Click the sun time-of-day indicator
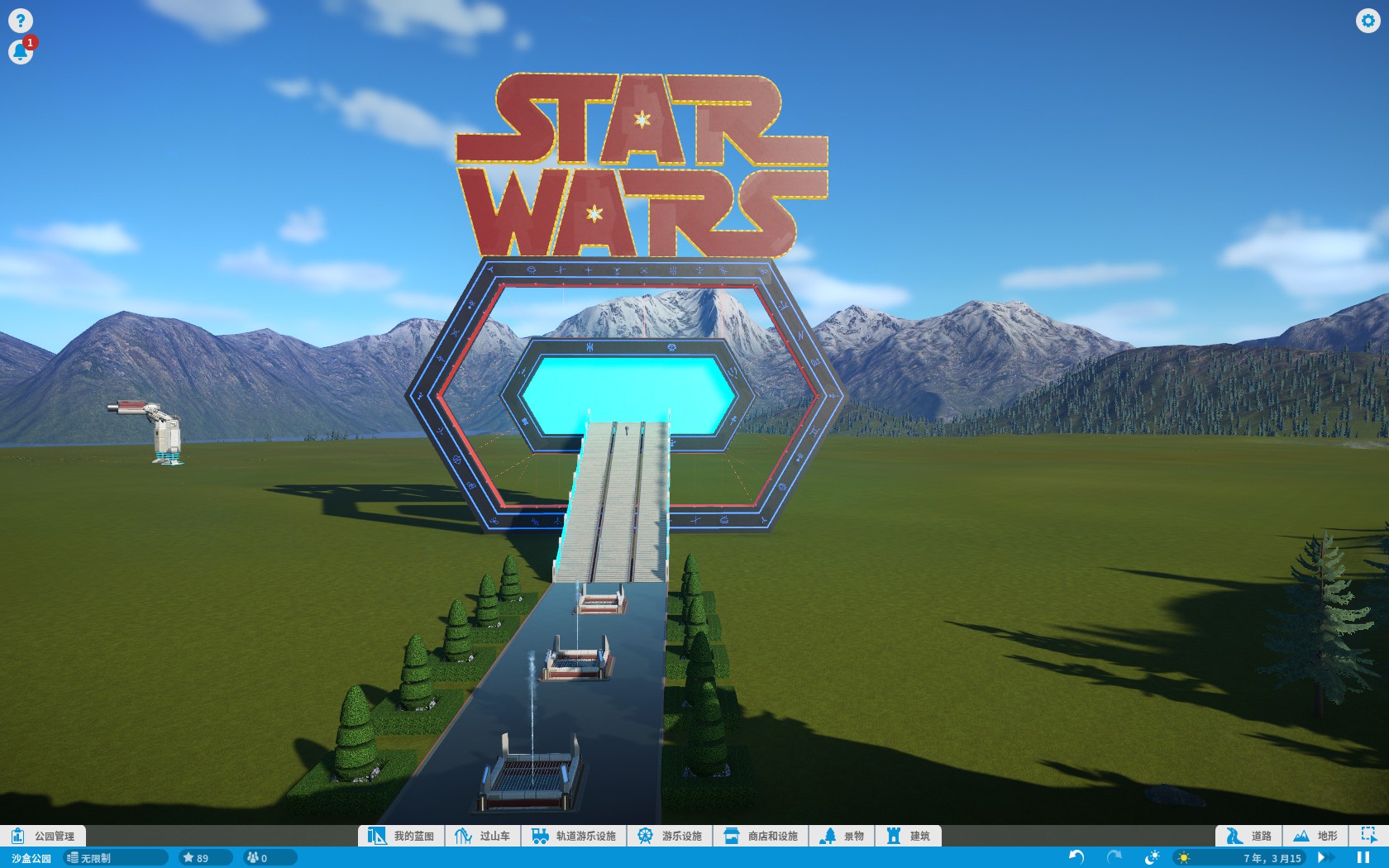 1184,858
